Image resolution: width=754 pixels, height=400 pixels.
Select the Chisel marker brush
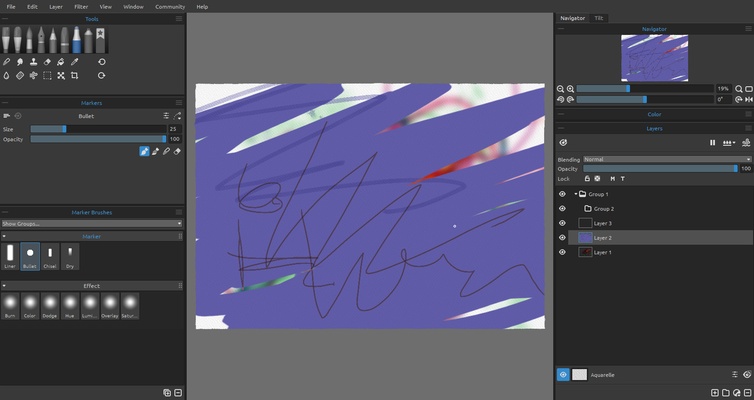point(50,256)
